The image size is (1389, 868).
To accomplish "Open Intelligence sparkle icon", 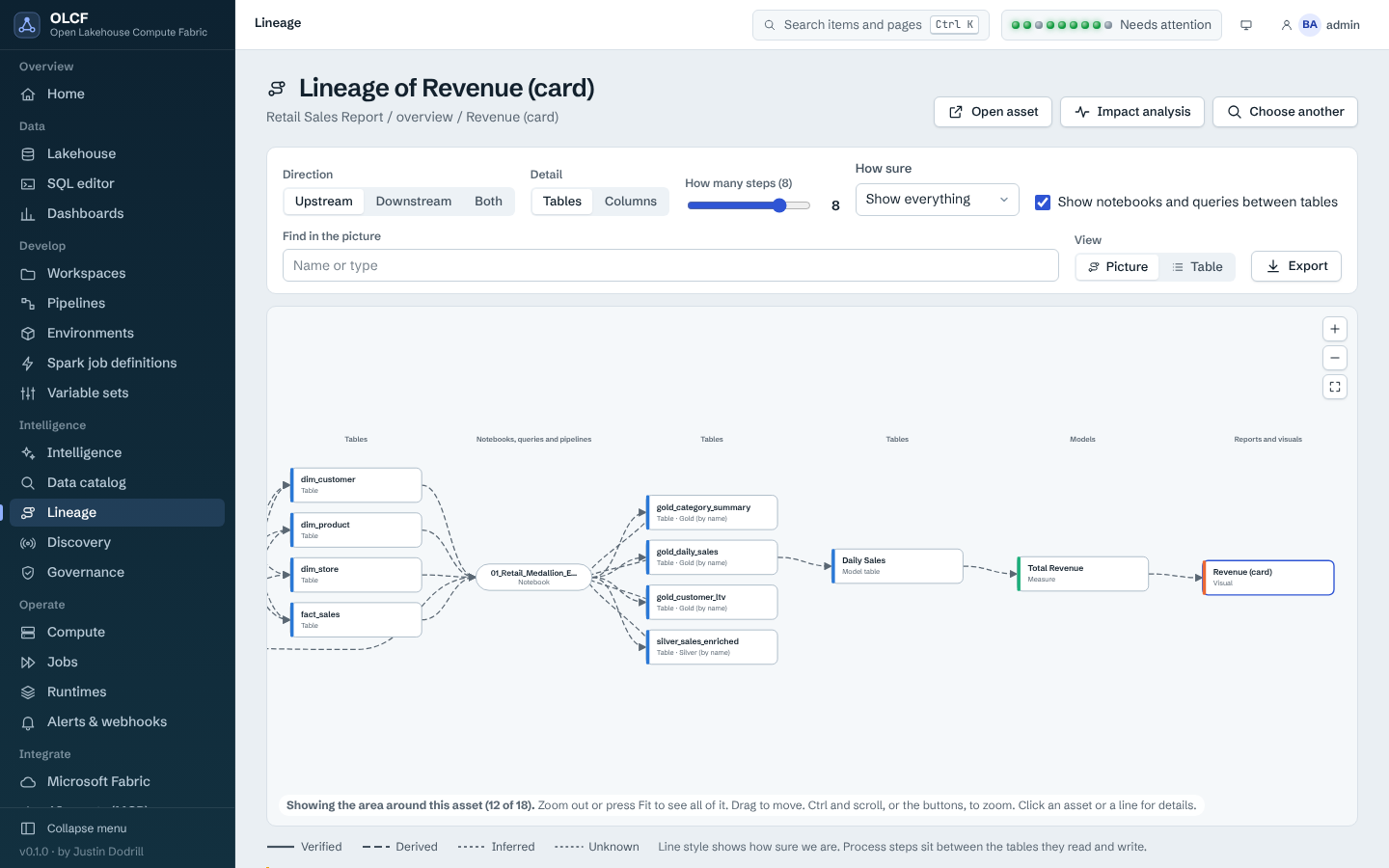I will [x=28, y=452].
